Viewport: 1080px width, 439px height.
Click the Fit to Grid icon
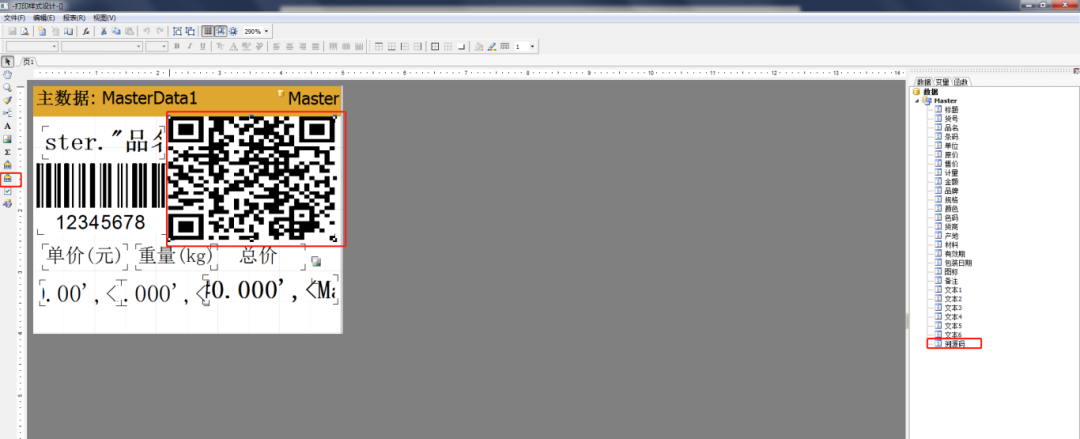pos(233,32)
